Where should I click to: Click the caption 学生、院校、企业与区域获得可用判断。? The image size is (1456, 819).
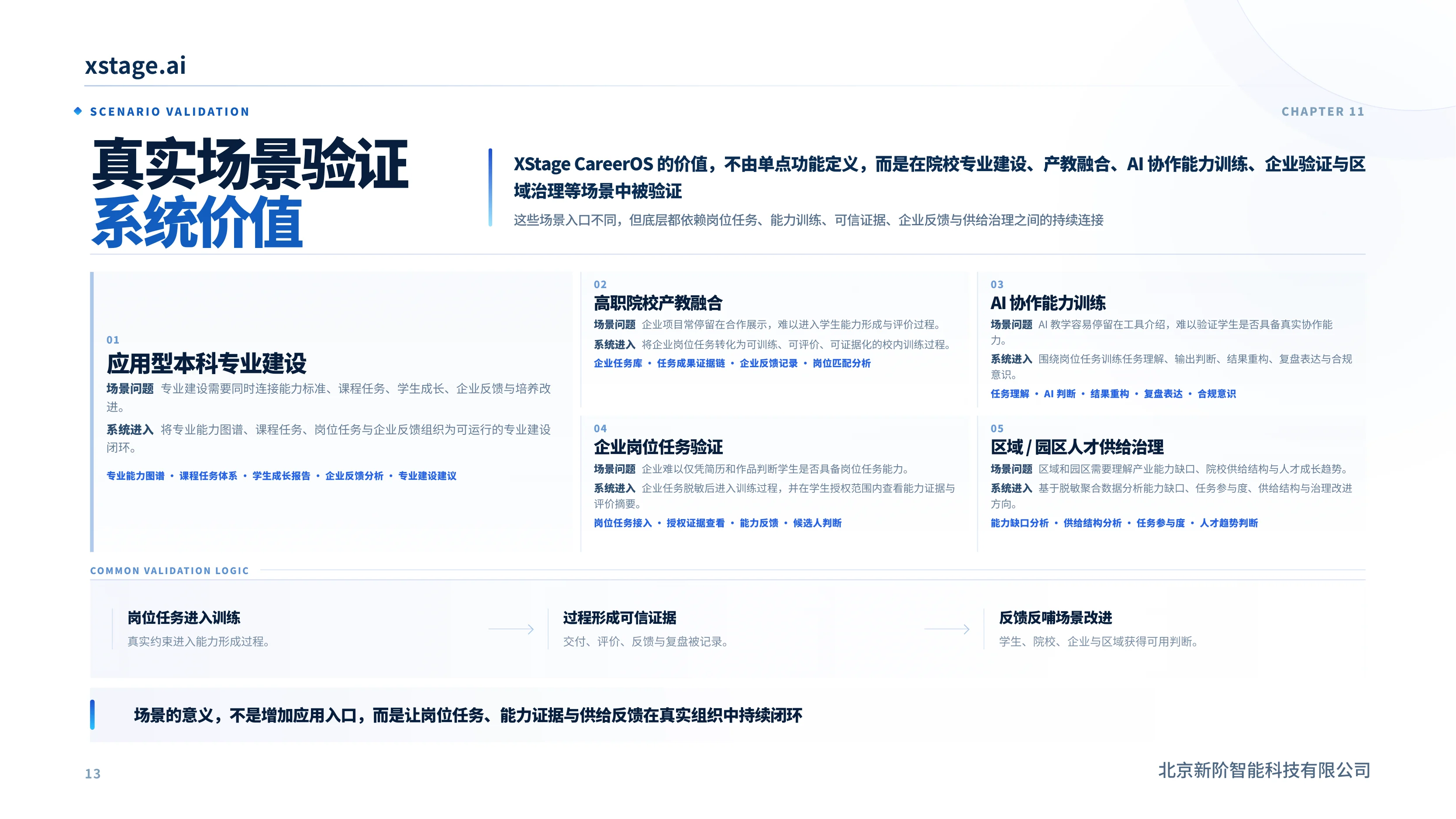pyautogui.click(x=1098, y=642)
